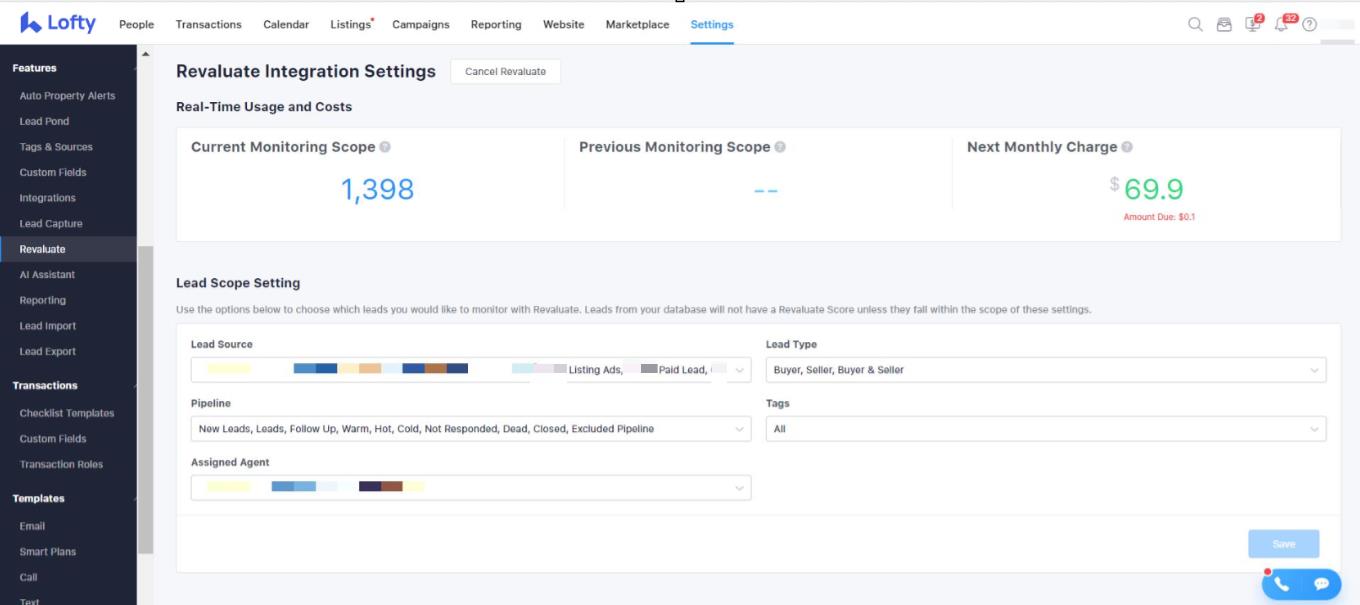
Task: Open the search icon in header
Action: [1195, 25]
